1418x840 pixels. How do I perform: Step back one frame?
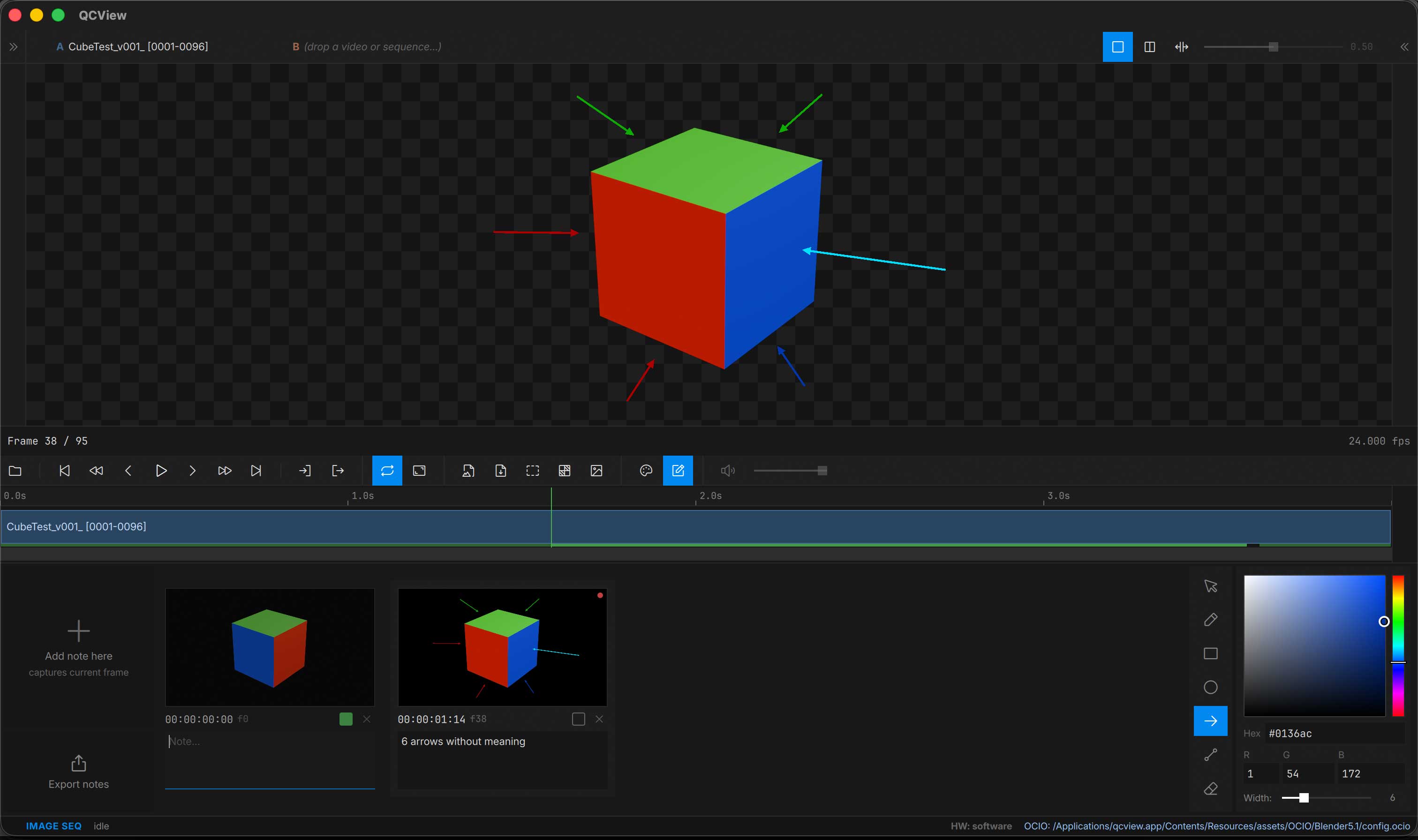pos(128,471)
